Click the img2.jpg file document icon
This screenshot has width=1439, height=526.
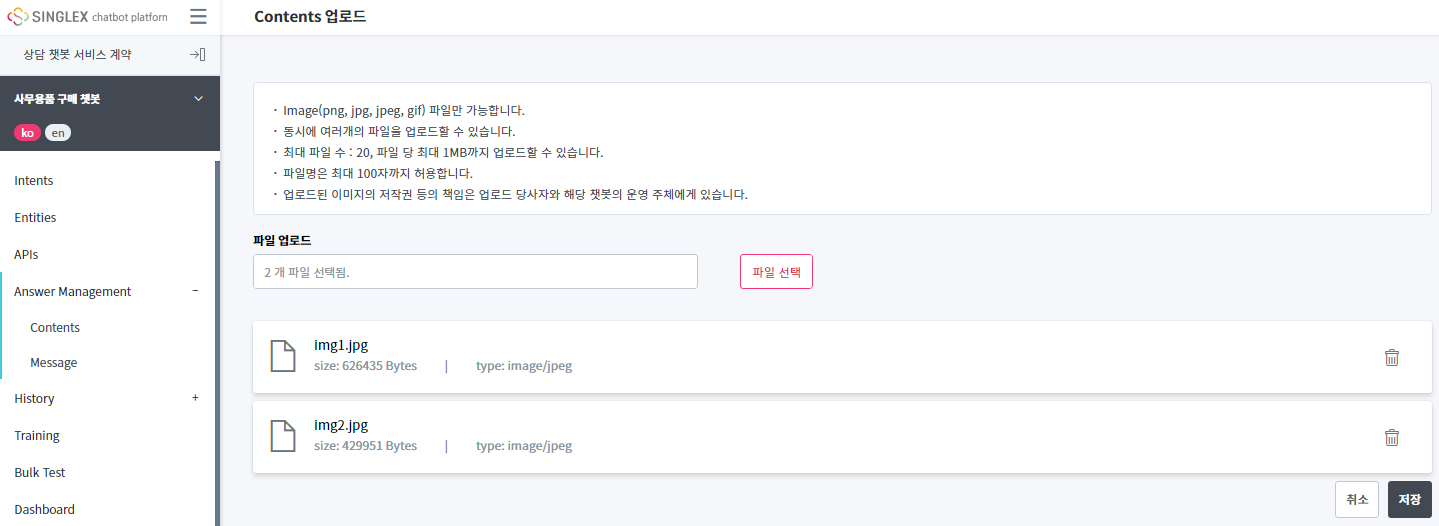point(284,436)
